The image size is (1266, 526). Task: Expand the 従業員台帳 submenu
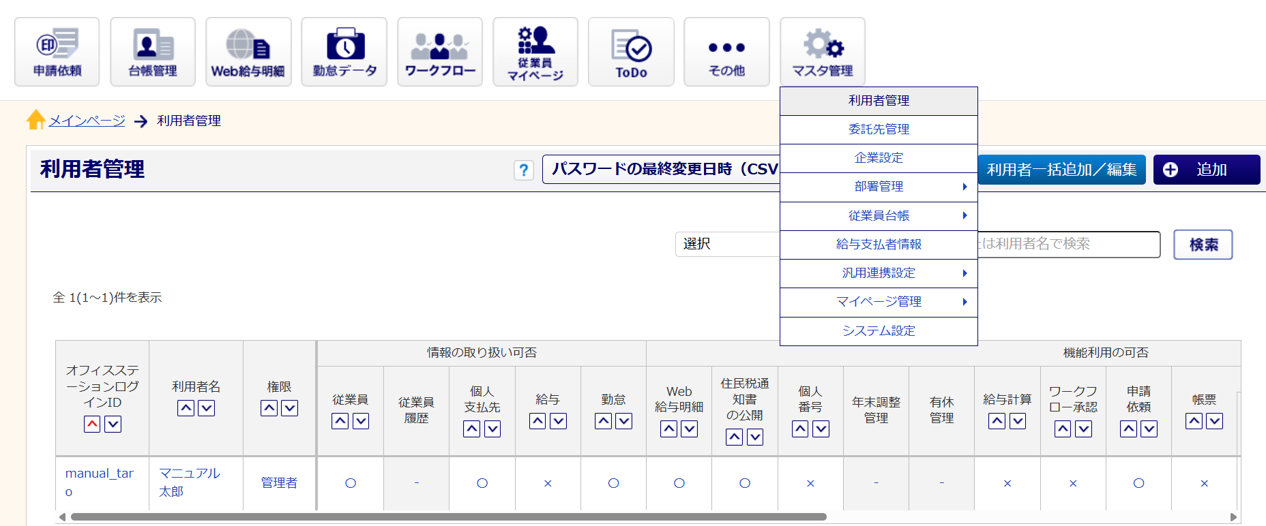(878, 216)
